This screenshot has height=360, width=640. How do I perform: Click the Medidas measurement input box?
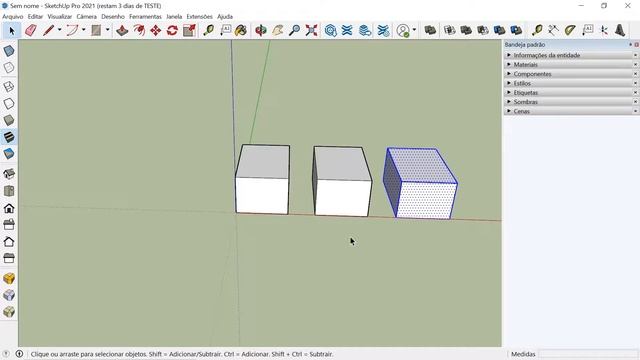[588, 354]
